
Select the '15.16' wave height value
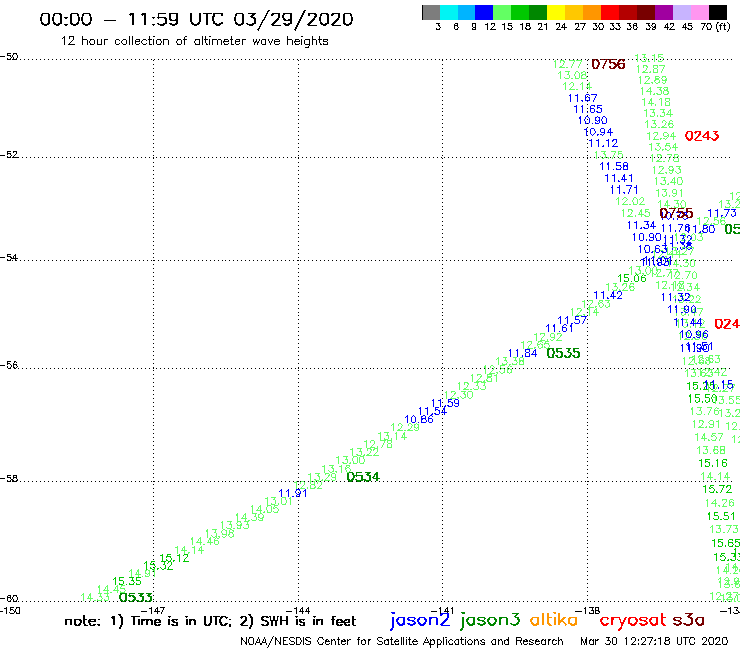[713, 464]
